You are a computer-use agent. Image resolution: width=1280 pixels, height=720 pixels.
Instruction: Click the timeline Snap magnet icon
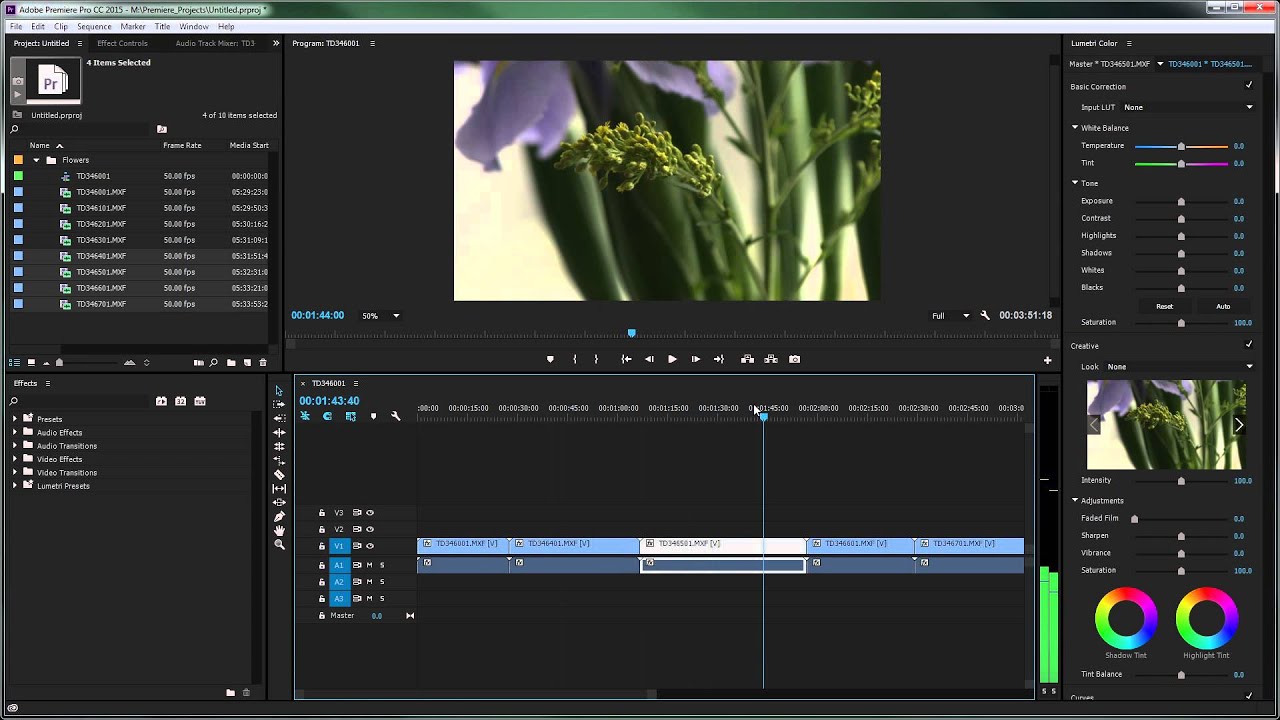point(327,416)
